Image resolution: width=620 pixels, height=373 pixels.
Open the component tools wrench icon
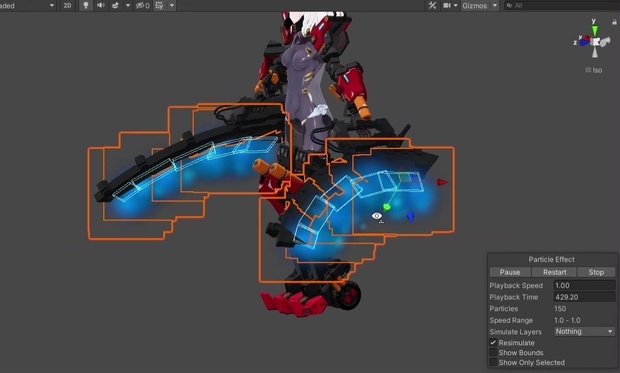point(432,6)
